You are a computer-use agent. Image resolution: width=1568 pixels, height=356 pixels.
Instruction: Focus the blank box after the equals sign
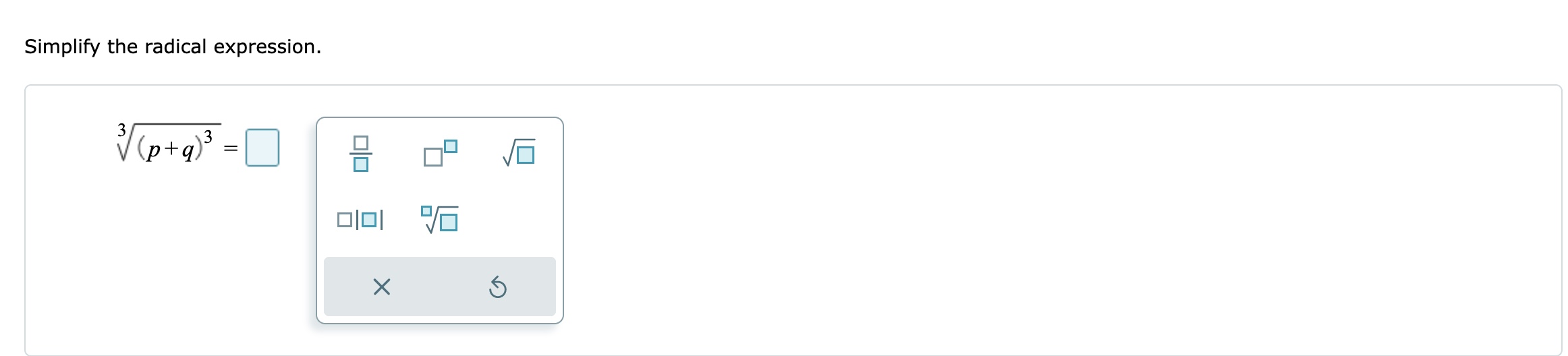(262, 148)
